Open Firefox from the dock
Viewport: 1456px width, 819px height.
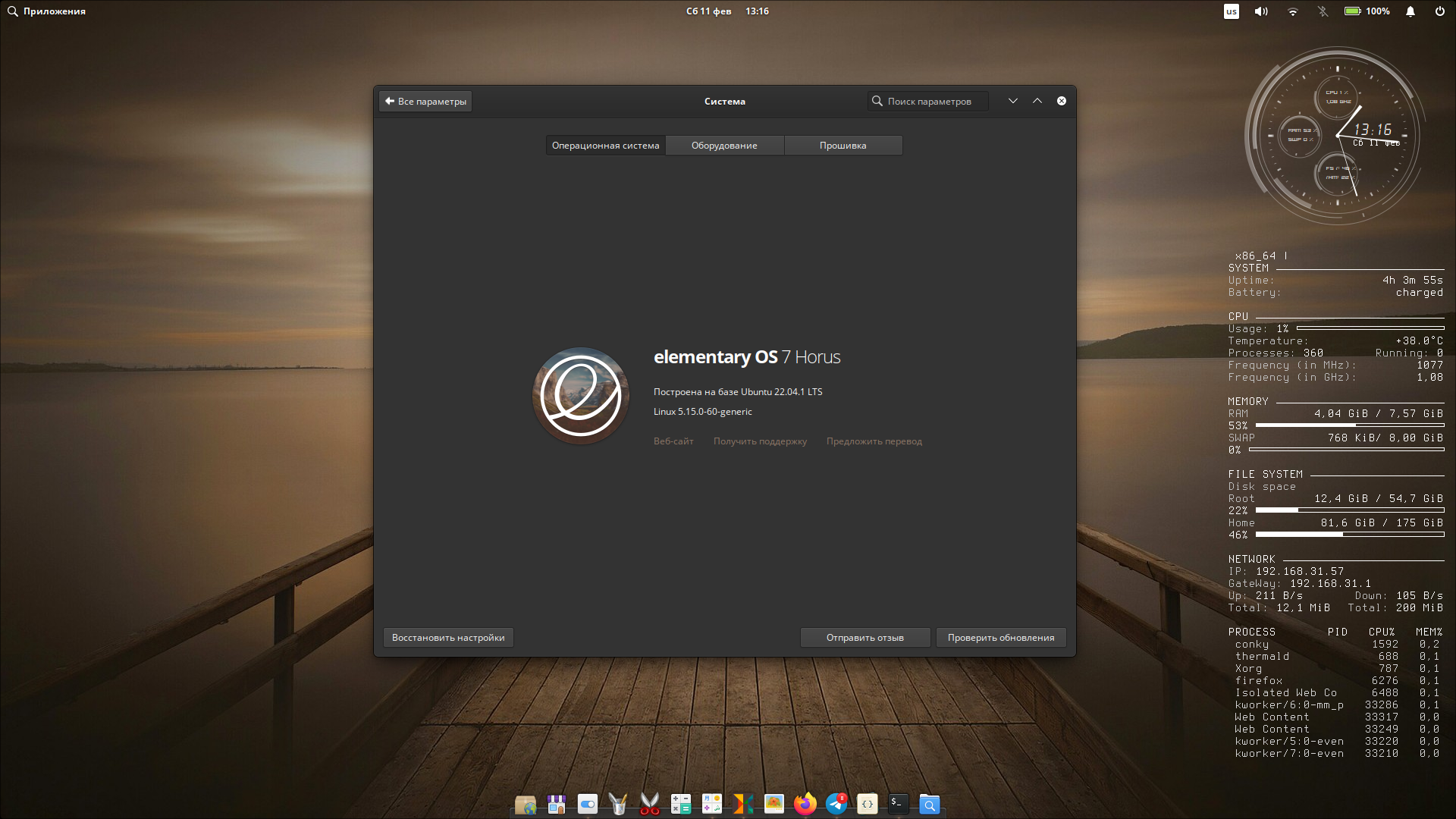tap(805, 804)
